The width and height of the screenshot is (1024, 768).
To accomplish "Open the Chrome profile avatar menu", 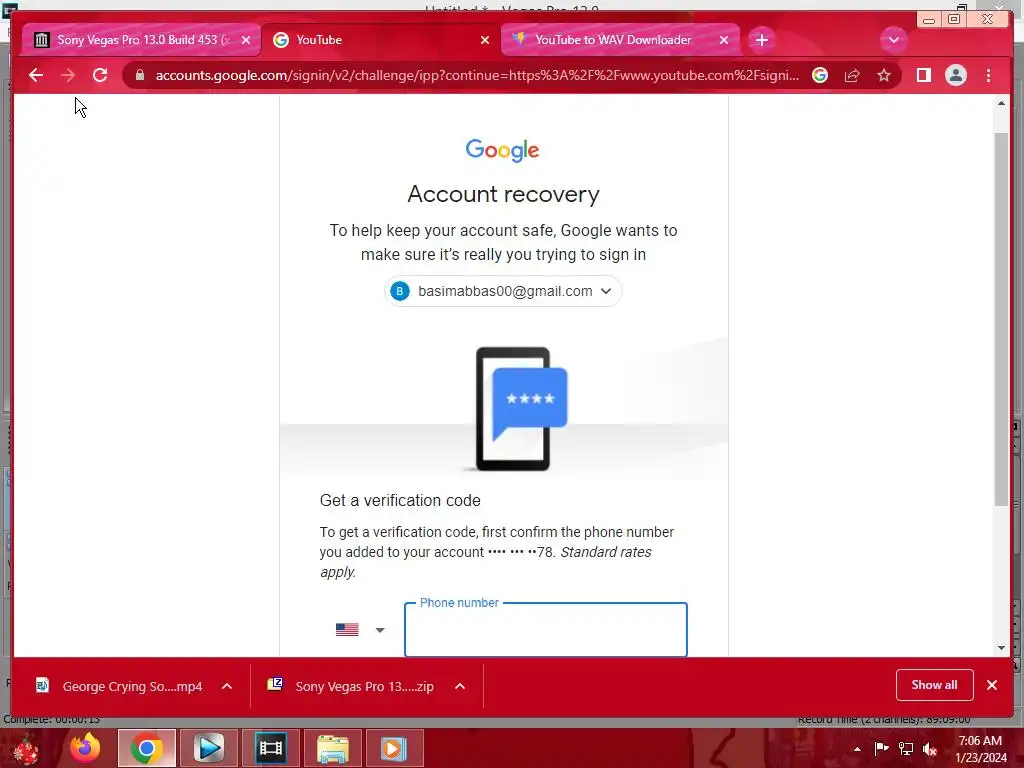I will coord(955,75).
